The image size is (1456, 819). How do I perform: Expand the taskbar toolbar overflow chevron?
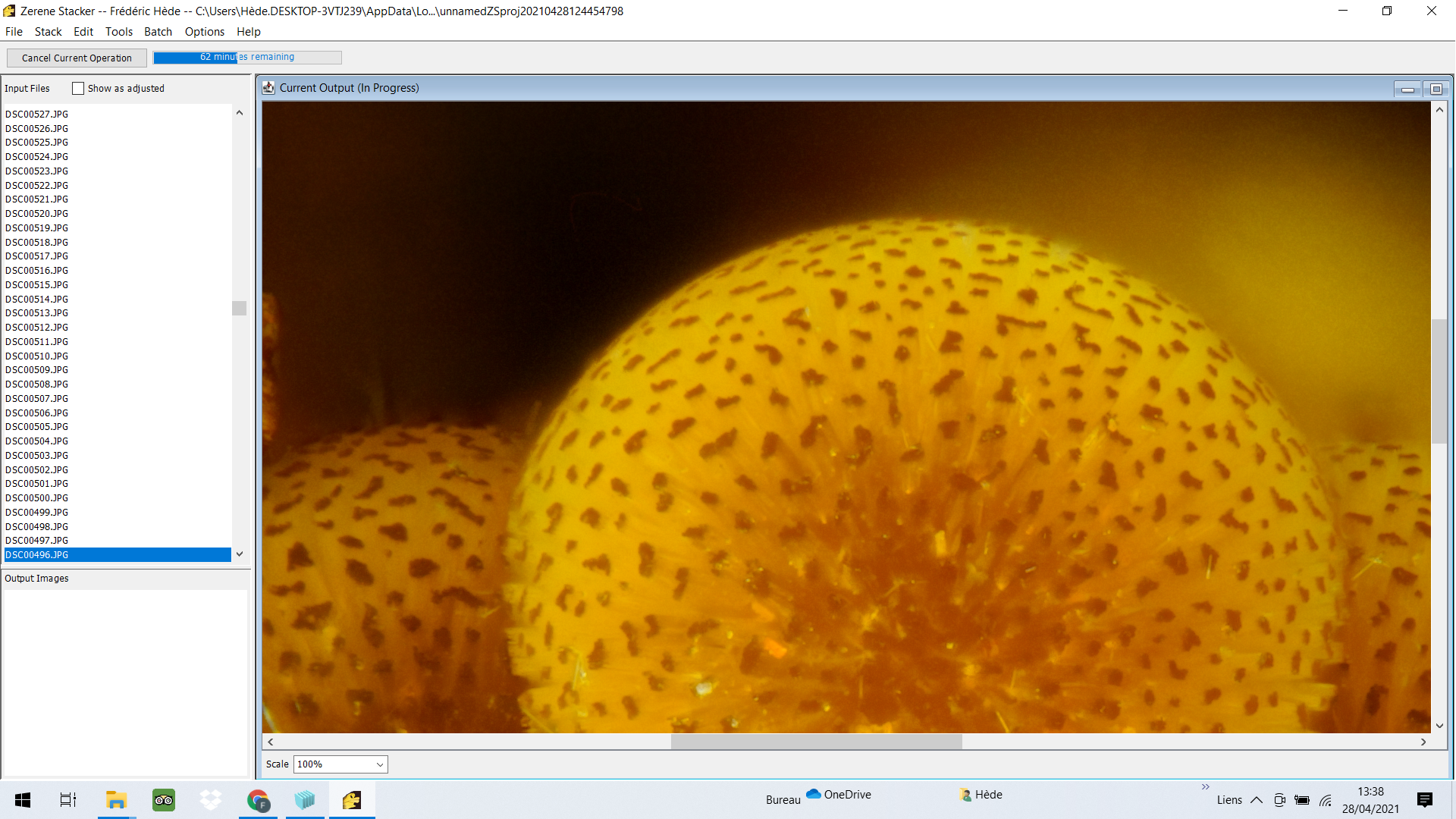[x=1206, y=787]
